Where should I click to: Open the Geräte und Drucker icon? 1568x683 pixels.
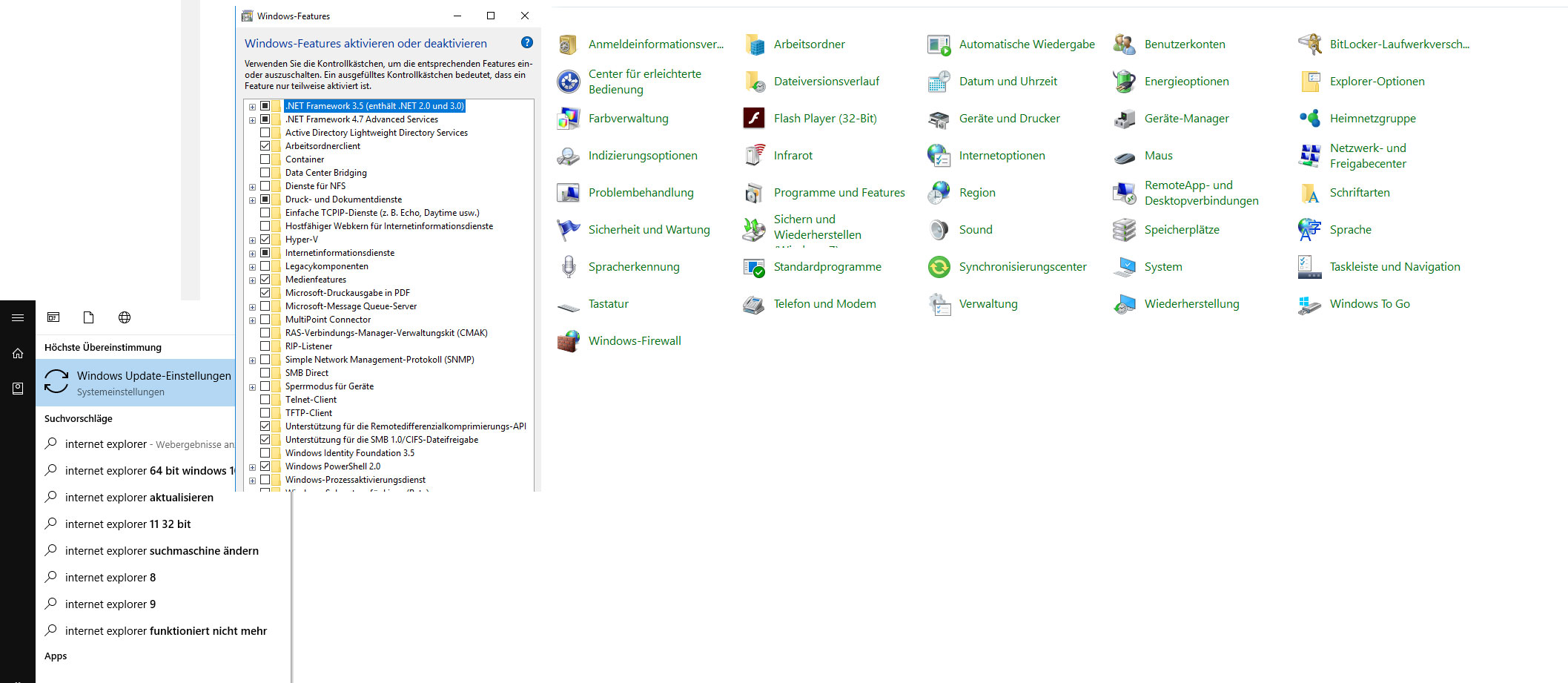(x=939, y=119)
